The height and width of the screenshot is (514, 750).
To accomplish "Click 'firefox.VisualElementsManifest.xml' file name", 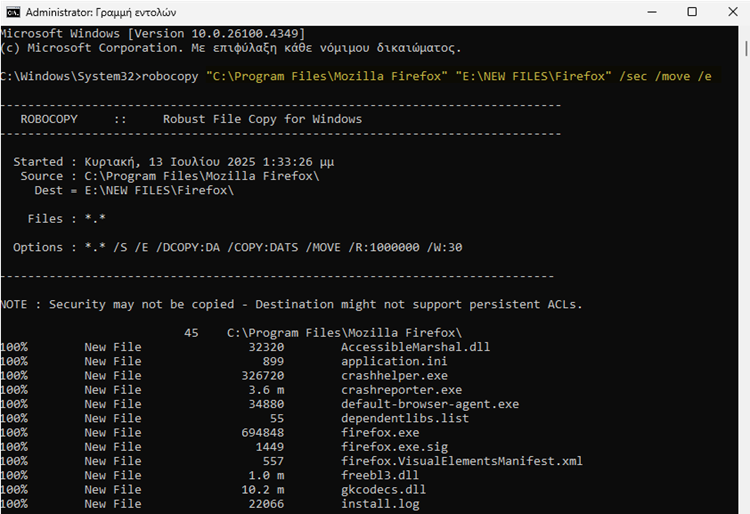I will pyautogui.click(x=462, y=461).
